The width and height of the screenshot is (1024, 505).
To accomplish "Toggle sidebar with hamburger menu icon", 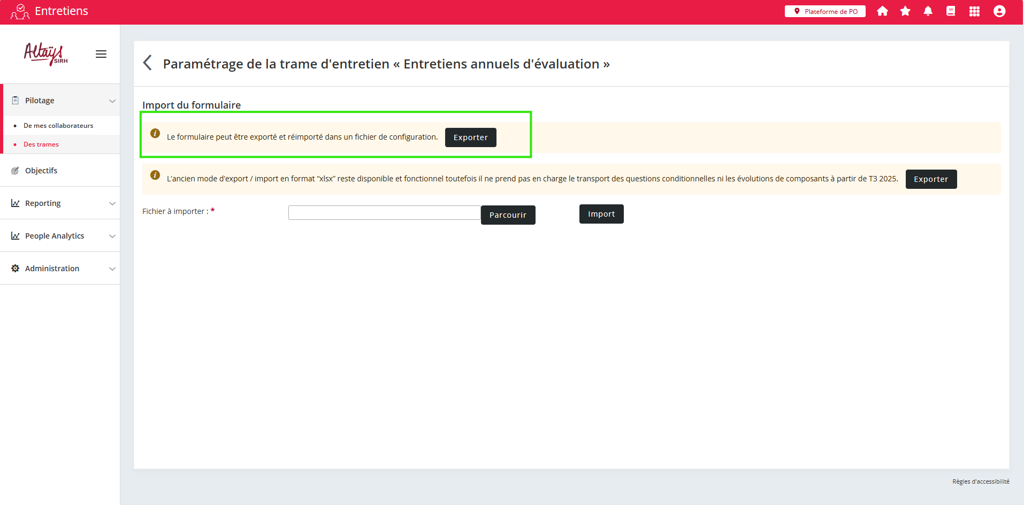I will (101, 54).
